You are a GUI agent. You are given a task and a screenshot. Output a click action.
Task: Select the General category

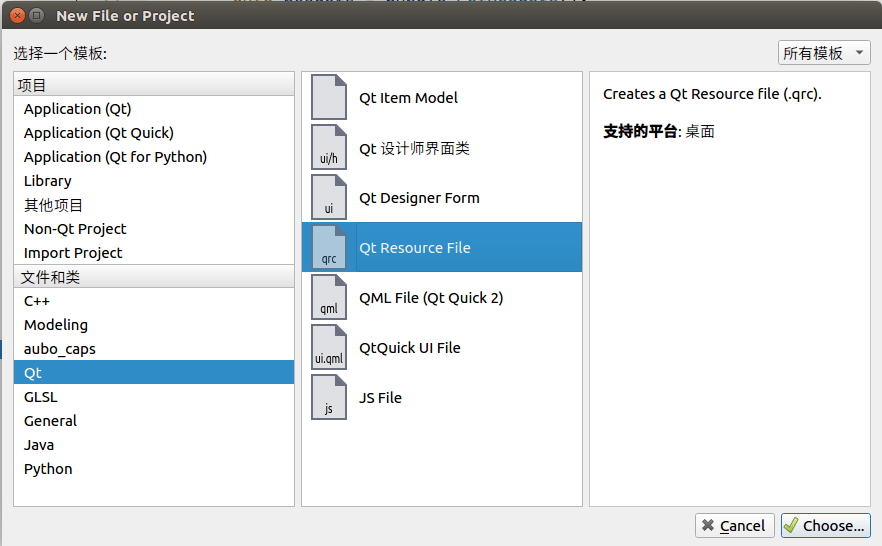click(154, 421)
